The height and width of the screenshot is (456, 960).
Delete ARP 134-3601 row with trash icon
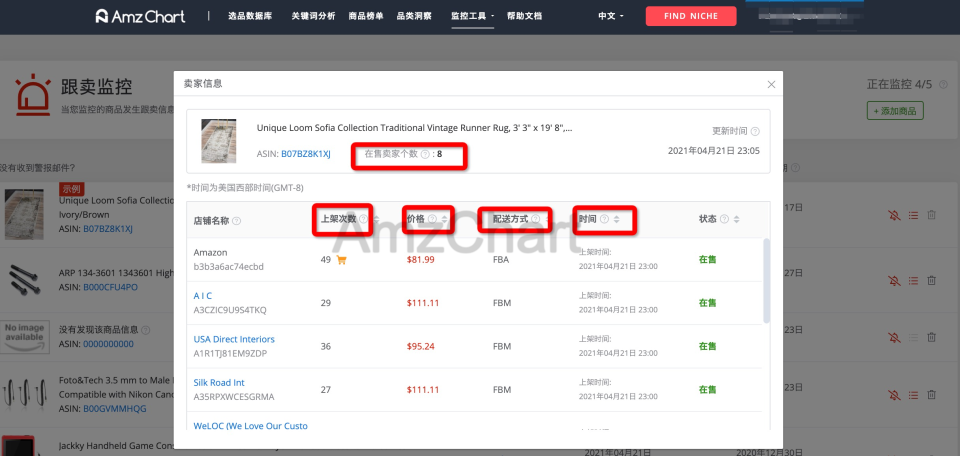tap(931, 280)
